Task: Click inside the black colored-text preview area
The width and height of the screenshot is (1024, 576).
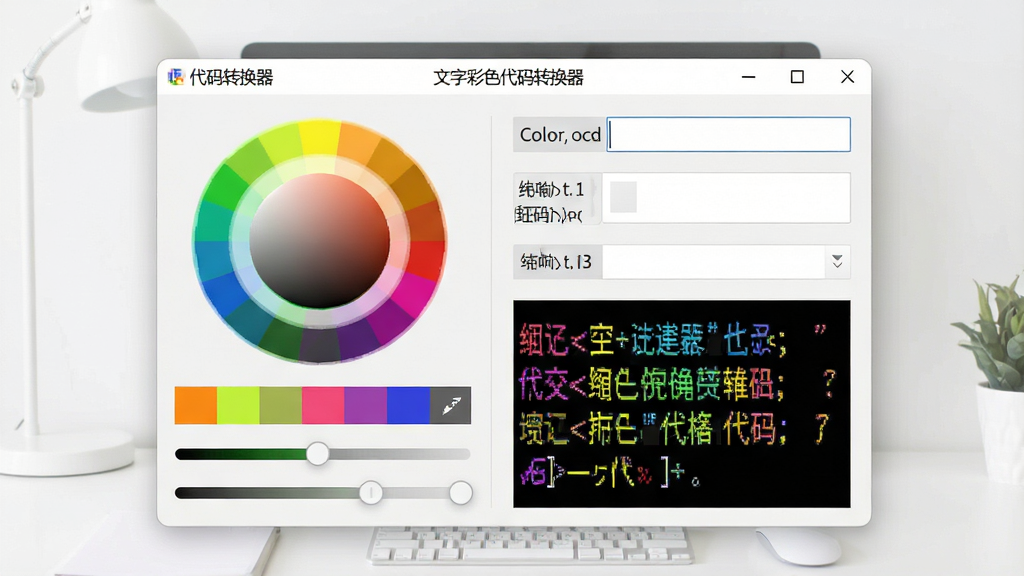Action: (682, 404)
